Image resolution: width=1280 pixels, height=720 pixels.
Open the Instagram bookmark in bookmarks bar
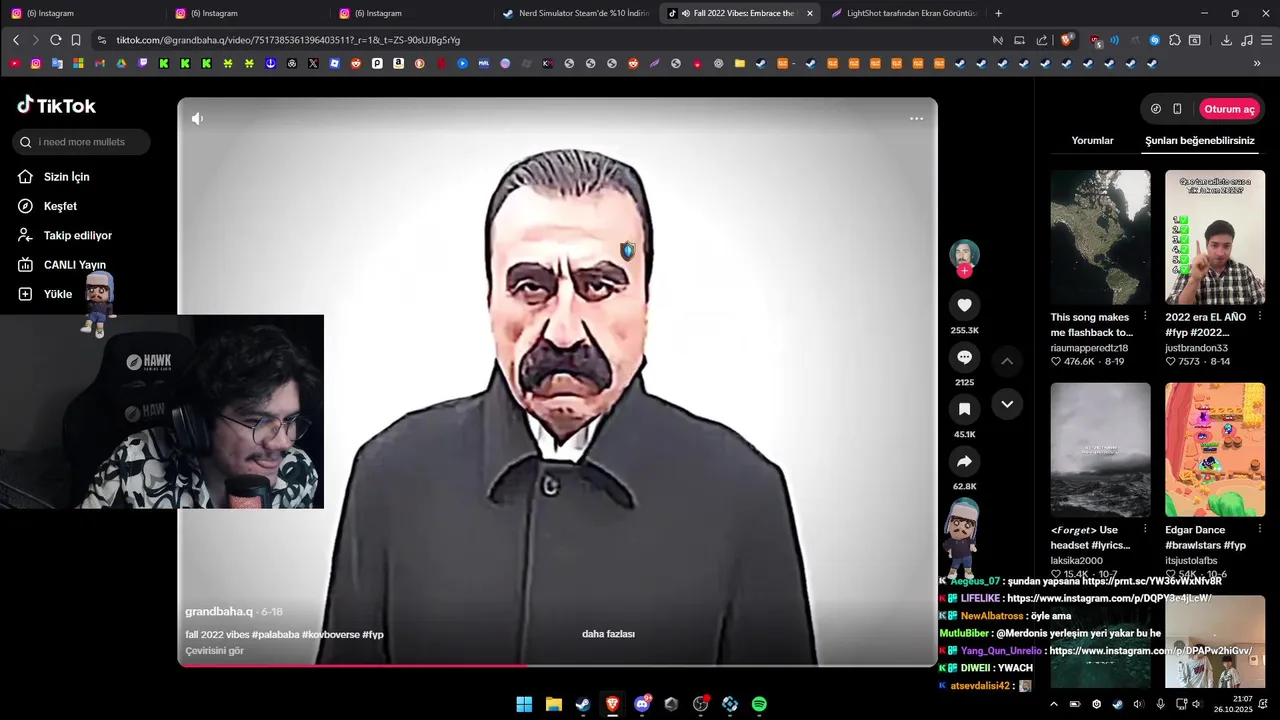tap(36, 63)
